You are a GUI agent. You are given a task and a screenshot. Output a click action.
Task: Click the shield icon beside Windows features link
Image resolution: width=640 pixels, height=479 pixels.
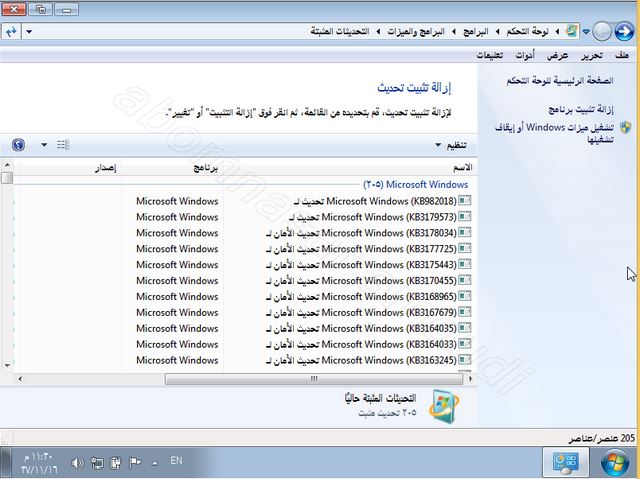(x=625, y=128)
